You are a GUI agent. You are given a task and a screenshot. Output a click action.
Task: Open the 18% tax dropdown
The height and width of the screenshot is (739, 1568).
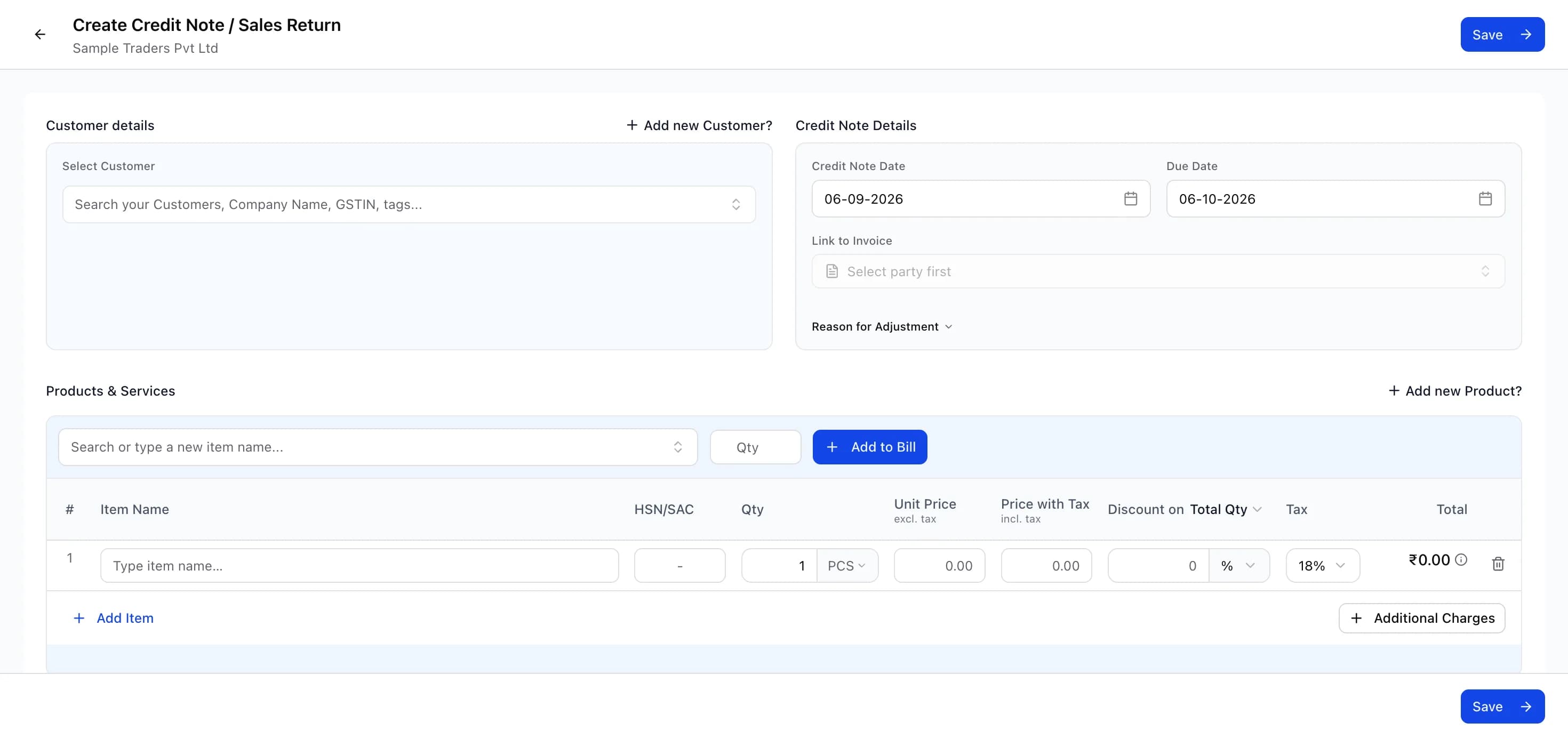(x=1322, y=566)
